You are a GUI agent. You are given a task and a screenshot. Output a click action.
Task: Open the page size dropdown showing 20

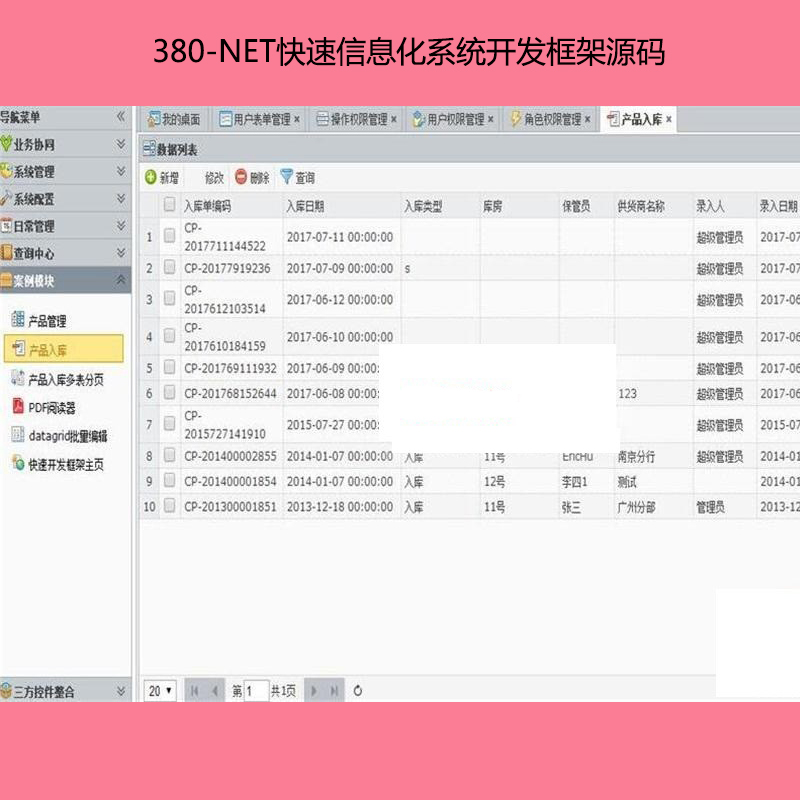pyautogui.click(x=160, y=691)
